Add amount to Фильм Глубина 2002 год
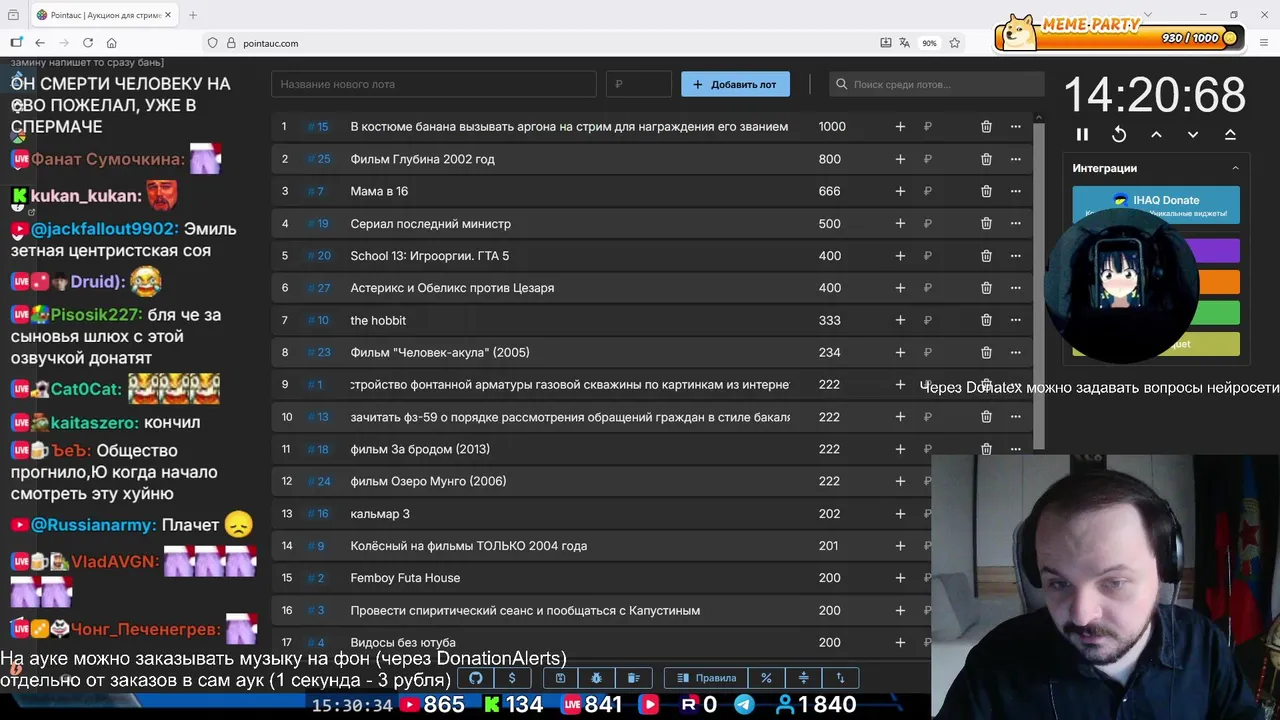This screenshot has height=720, width=1280. pyautogui.click(x=900, y=159)
